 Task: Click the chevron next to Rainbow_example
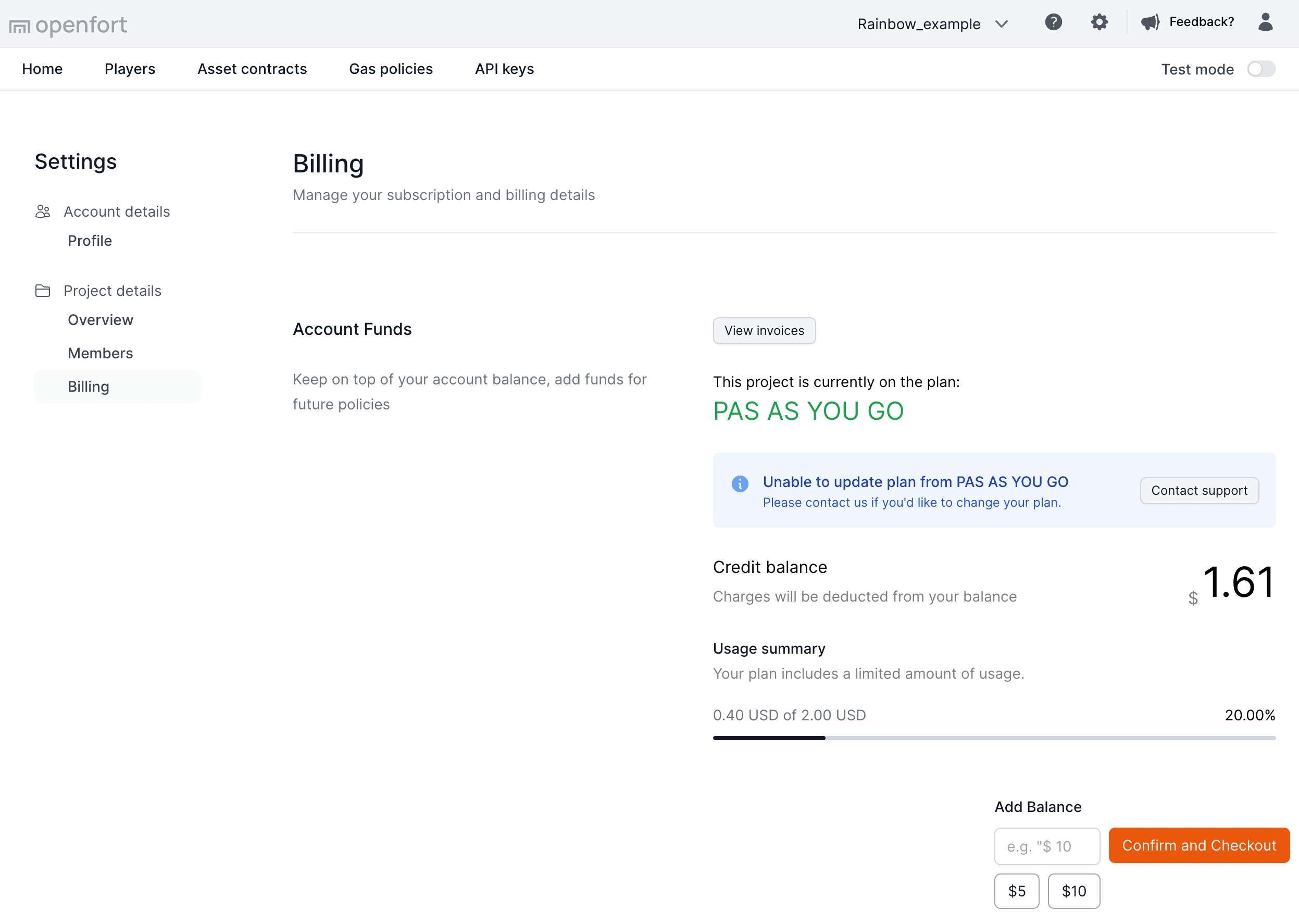[1002, 24]
